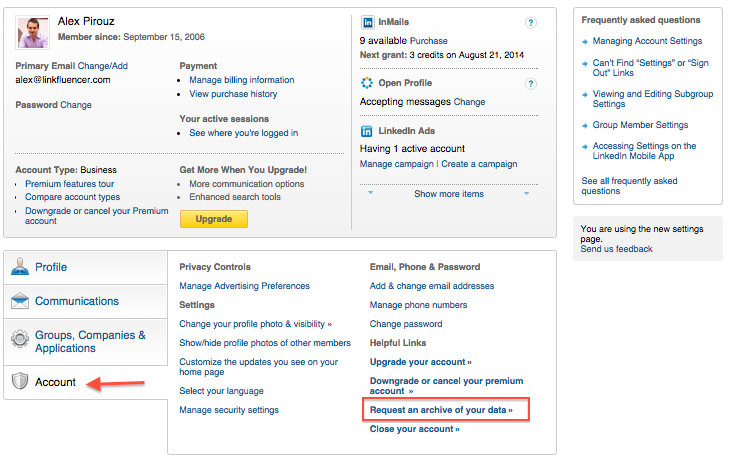Click Close your account link
This screenshot has width=729, height=461.
pyautogui.click(x=415, y=429)
